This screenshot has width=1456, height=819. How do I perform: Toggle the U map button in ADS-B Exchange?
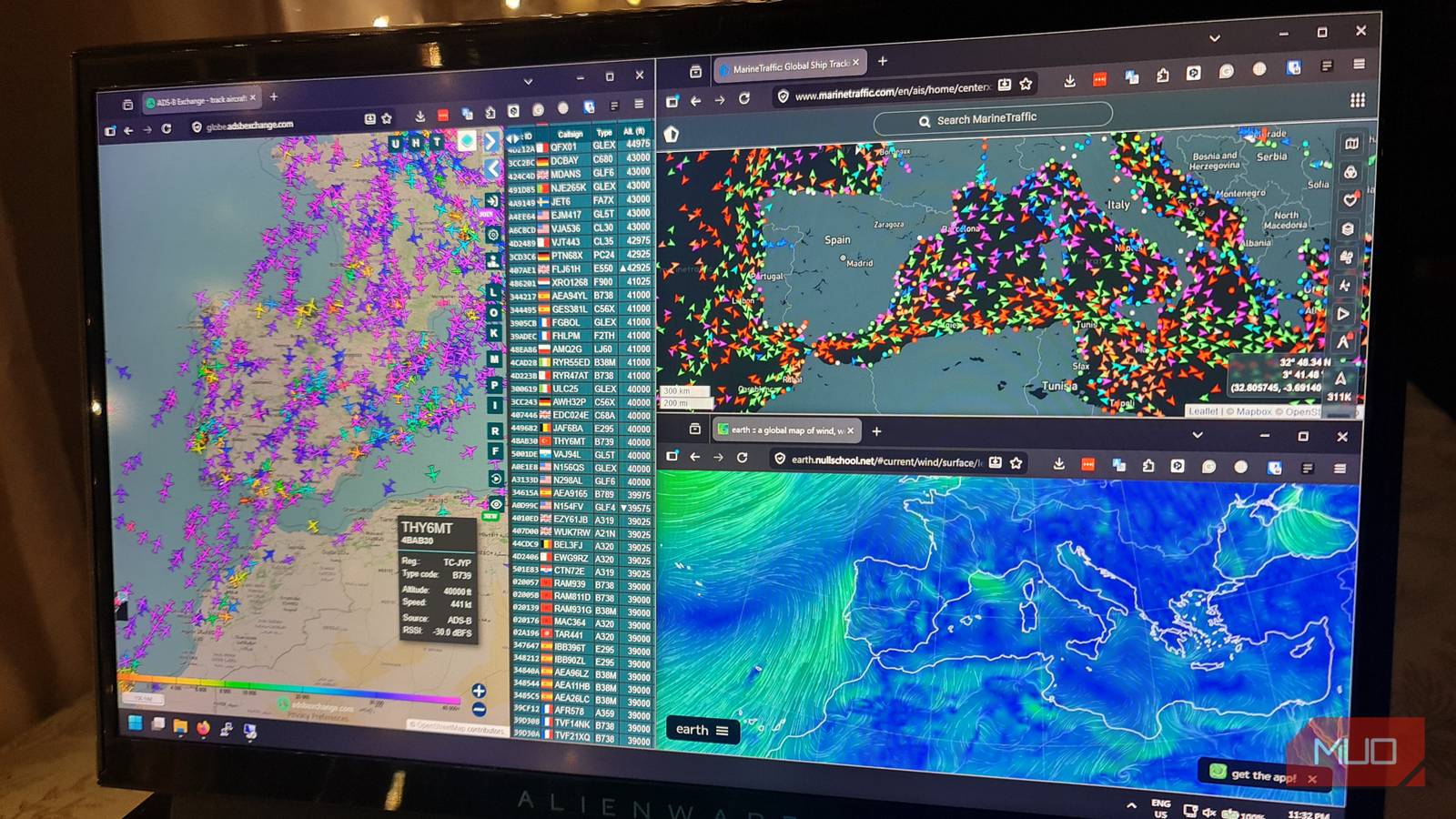[x=395, y=144]
